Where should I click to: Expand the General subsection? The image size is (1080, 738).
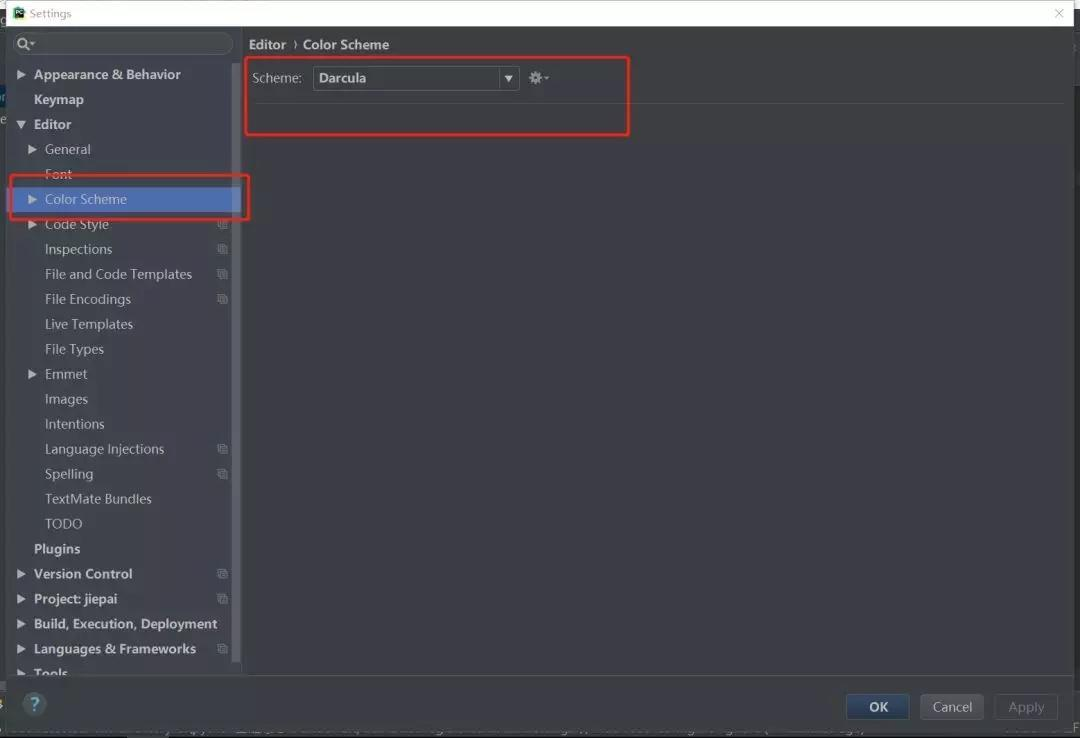(x=32, y=150)
